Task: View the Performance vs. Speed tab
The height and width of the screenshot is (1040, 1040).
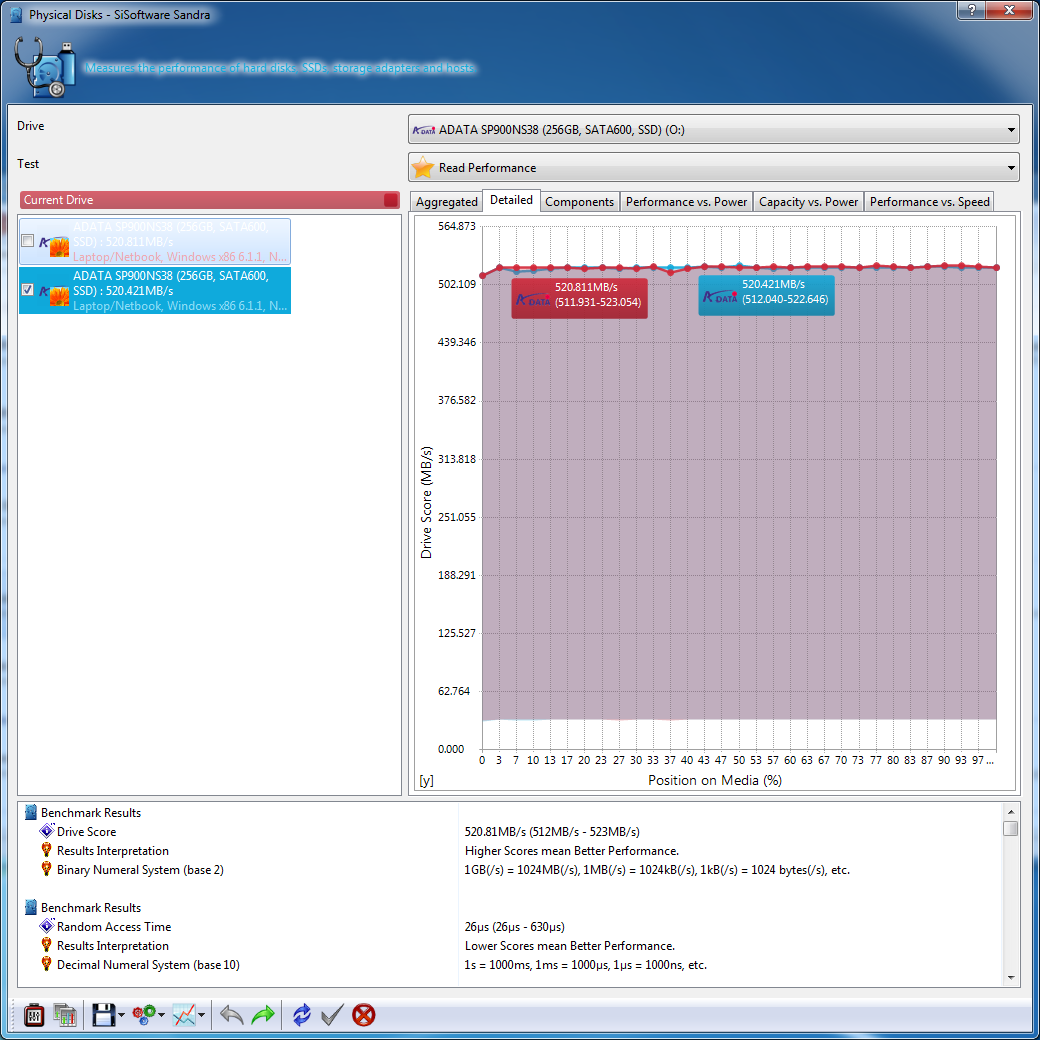Action: click(x=929, y=202)
